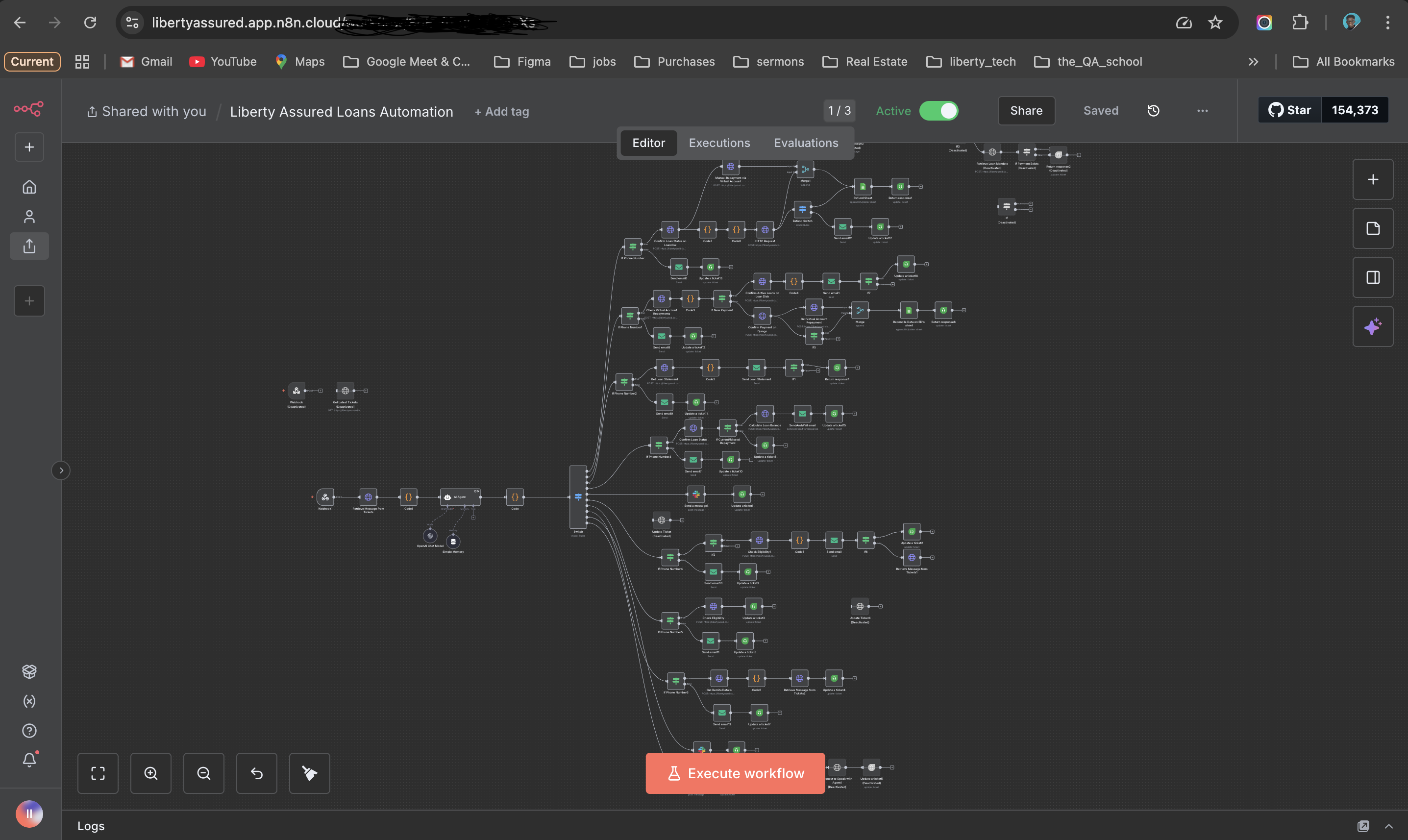
Task: Zoom out of the workflow canvas
Action: [204, 773]
